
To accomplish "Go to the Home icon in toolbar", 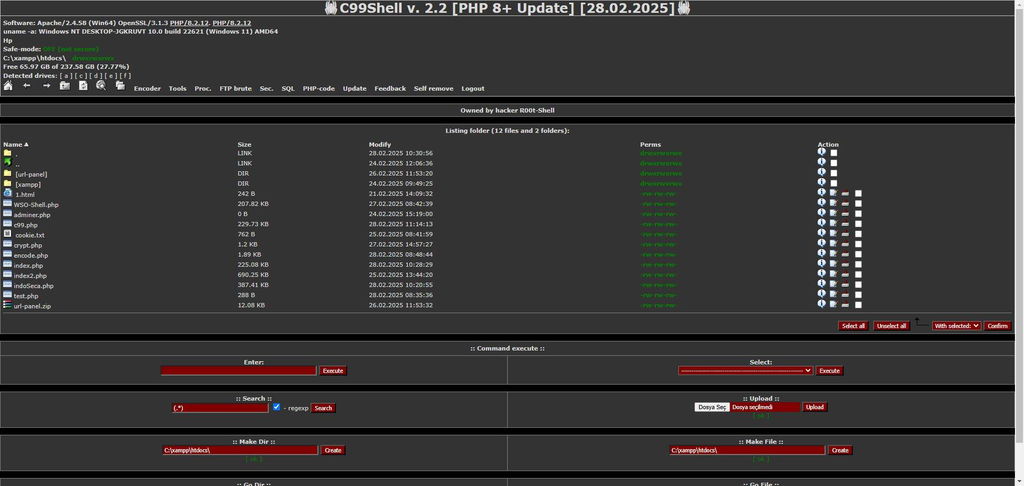I will coord(8,86).
